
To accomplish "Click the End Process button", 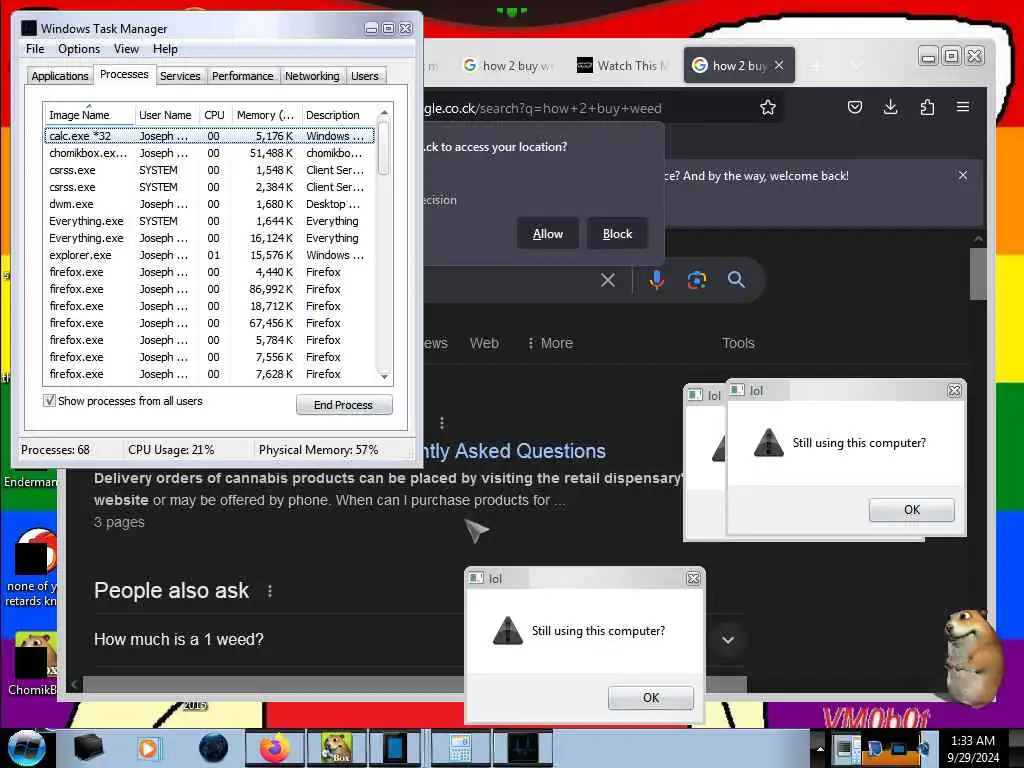I will 344,405.
